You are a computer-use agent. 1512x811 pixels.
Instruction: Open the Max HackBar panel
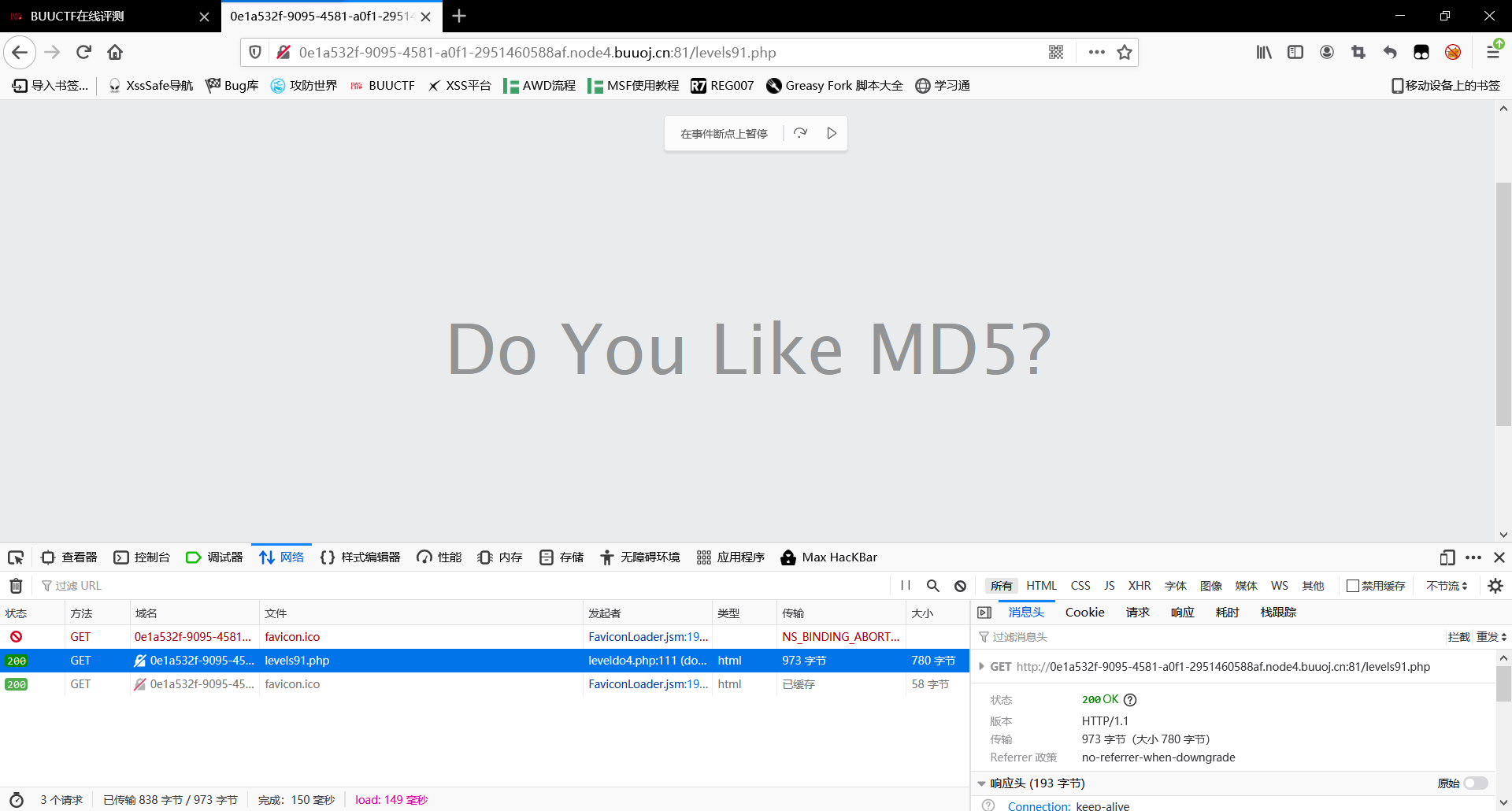(x=828, y=557)
